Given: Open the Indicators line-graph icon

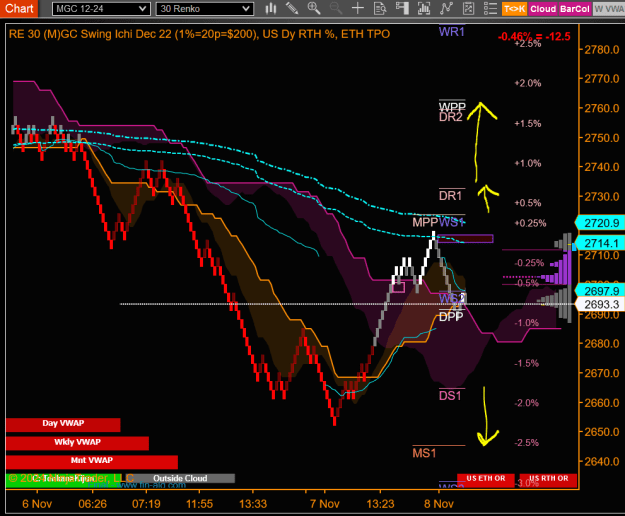Looking at the screenshot, I should click(x=446, y=8).
